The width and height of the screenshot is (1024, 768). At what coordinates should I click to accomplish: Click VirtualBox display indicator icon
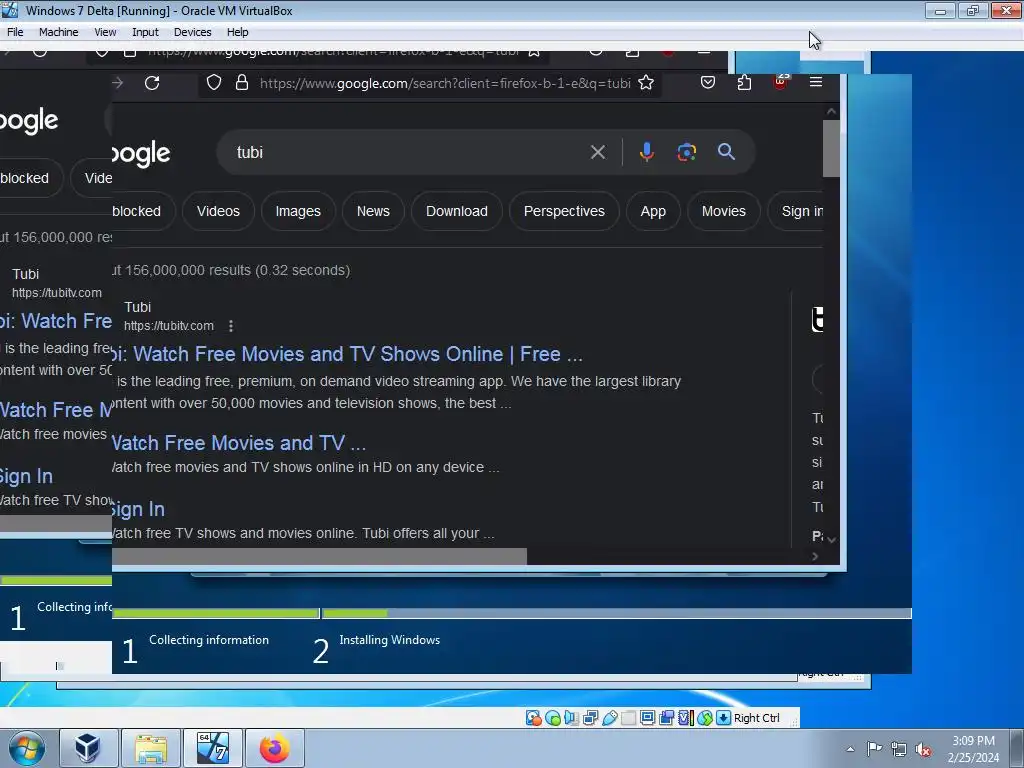click(x=647, y=718)
